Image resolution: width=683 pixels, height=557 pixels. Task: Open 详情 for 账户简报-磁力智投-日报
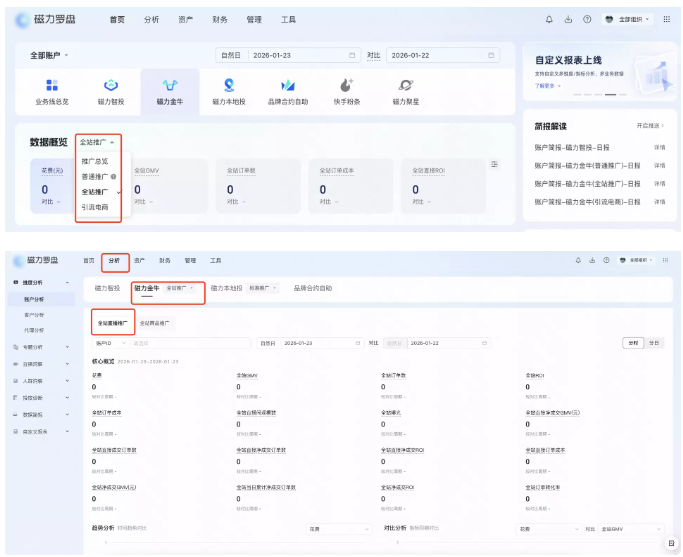[659, 148]
